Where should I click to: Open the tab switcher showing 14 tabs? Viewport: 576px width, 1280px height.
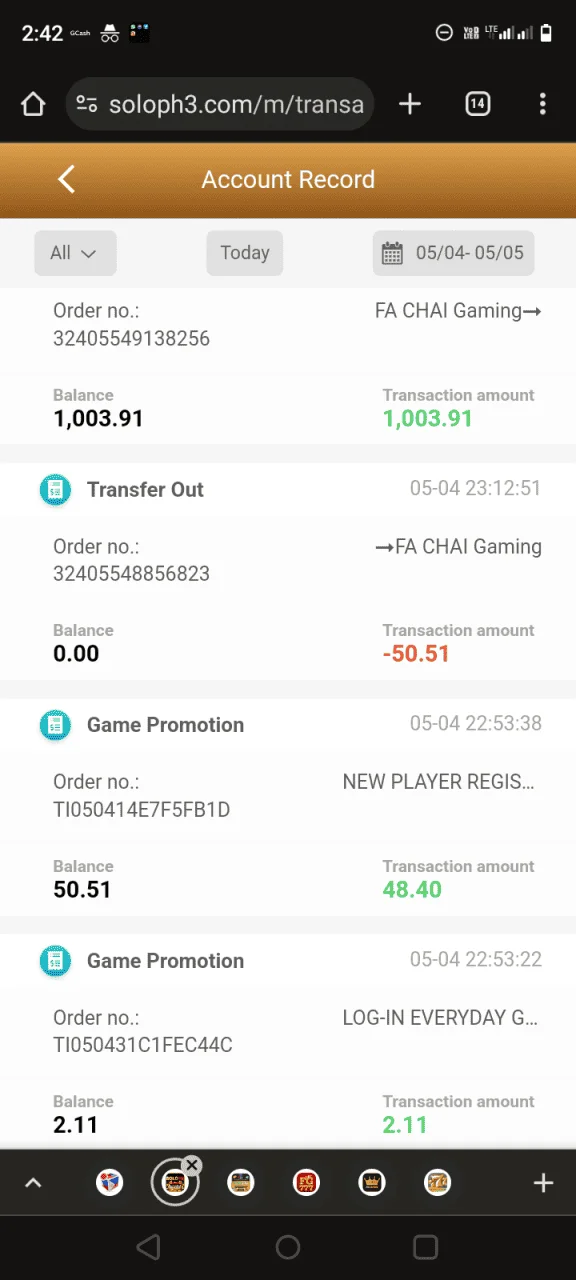(478, 104)
